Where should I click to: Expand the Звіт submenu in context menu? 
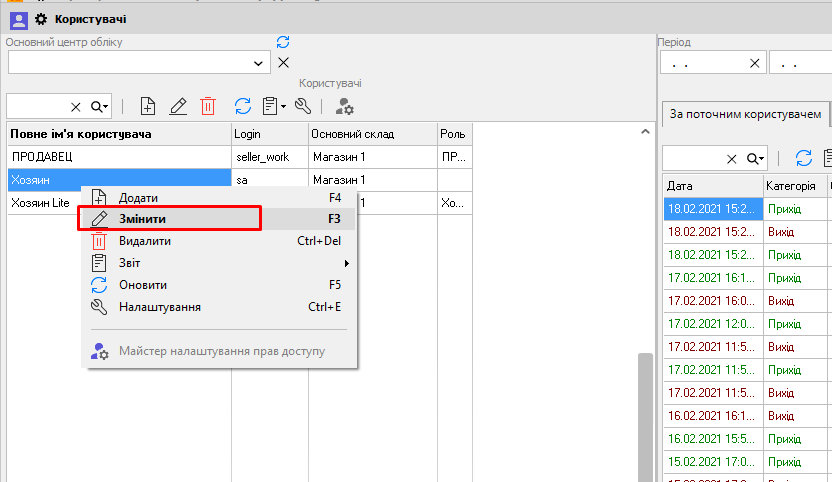pos(347,263)
